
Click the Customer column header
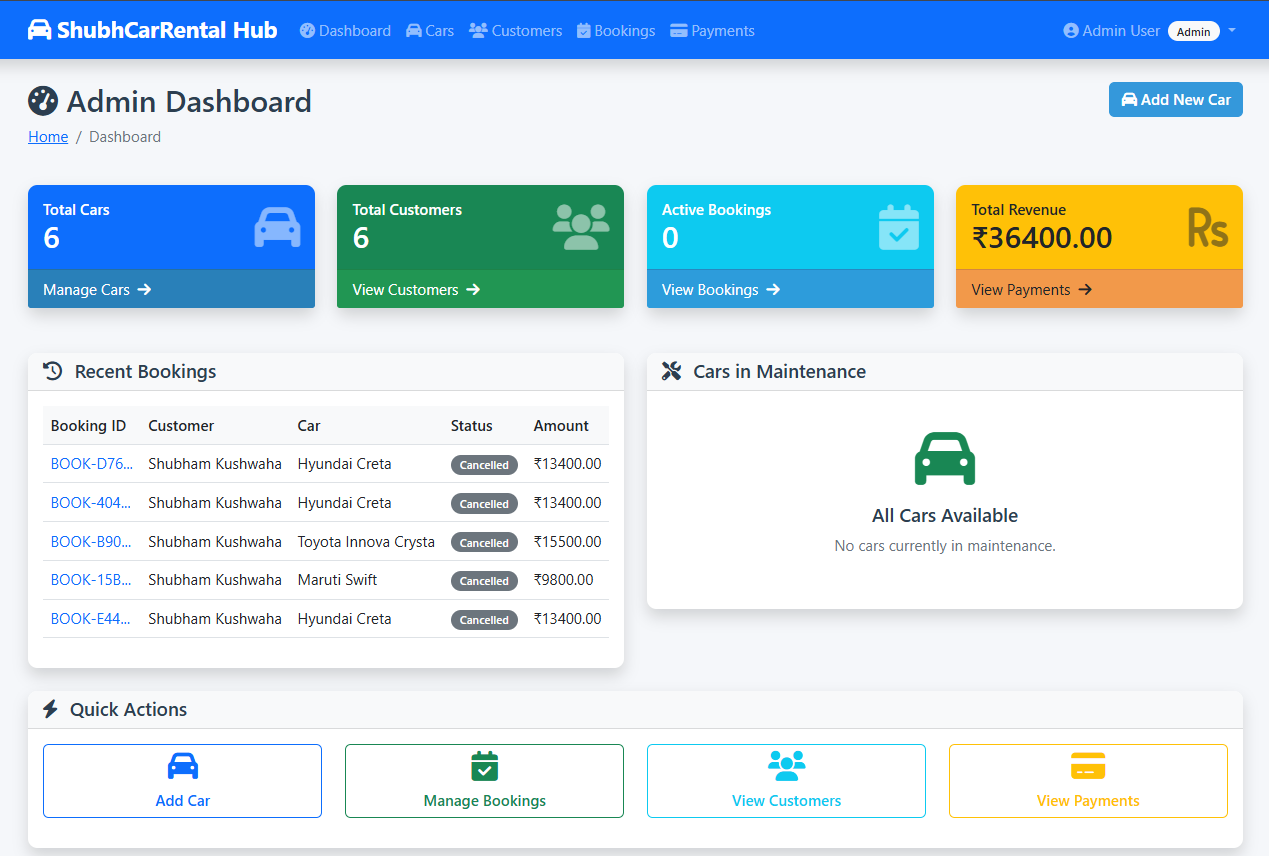pyautogui.click(x=181, y=426)
